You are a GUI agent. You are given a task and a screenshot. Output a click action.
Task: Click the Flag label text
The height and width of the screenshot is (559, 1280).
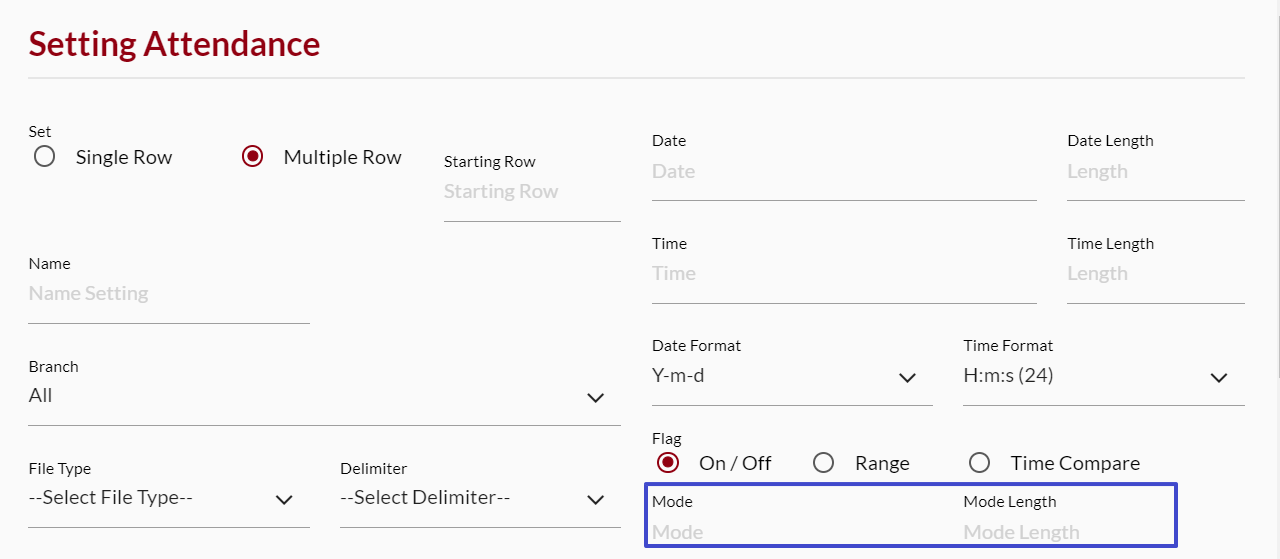(x=666, y=439)
